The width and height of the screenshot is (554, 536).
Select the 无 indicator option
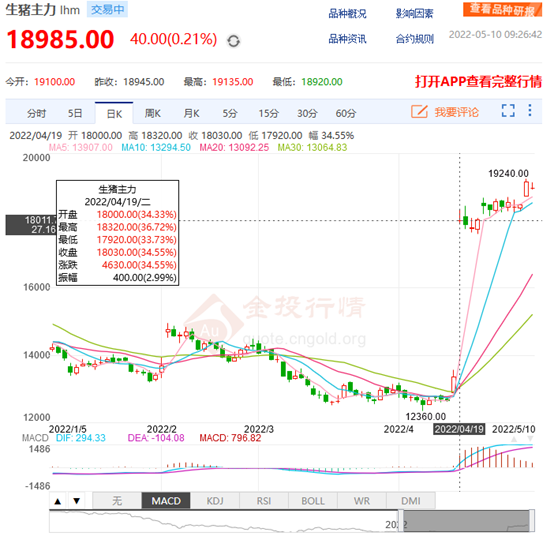point(117,501)
